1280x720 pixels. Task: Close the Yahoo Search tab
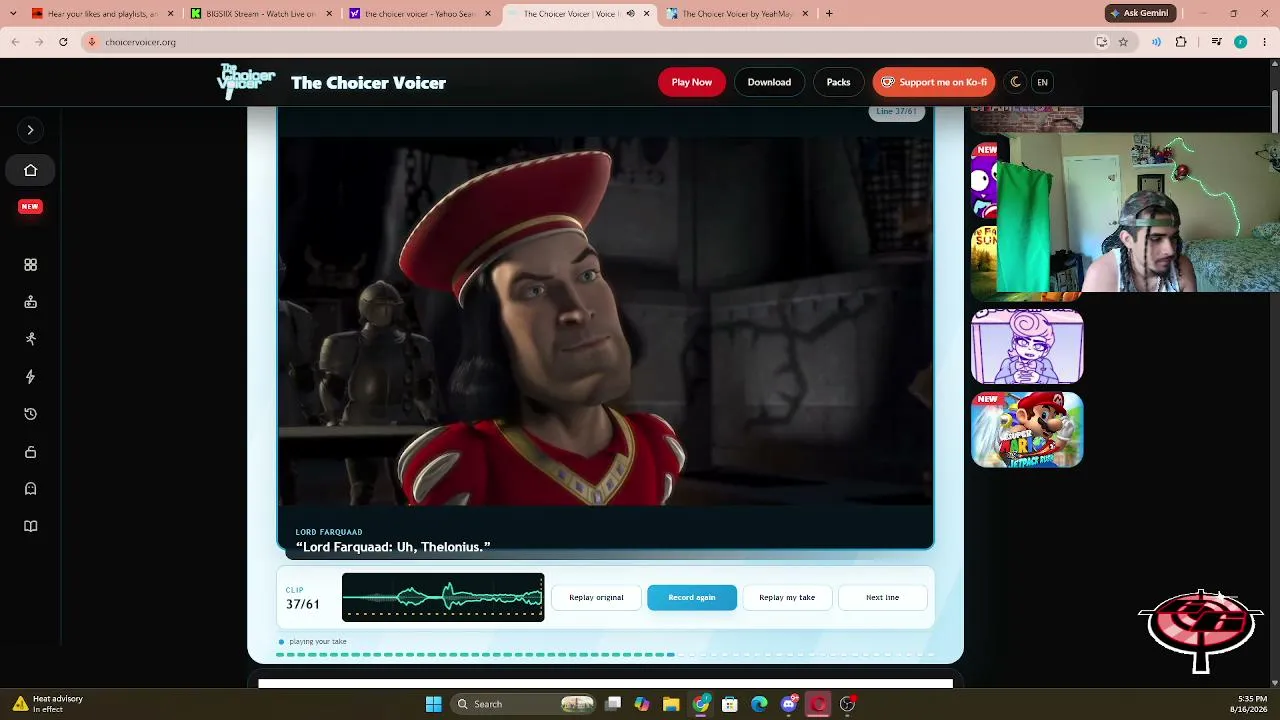coord(488,14)
